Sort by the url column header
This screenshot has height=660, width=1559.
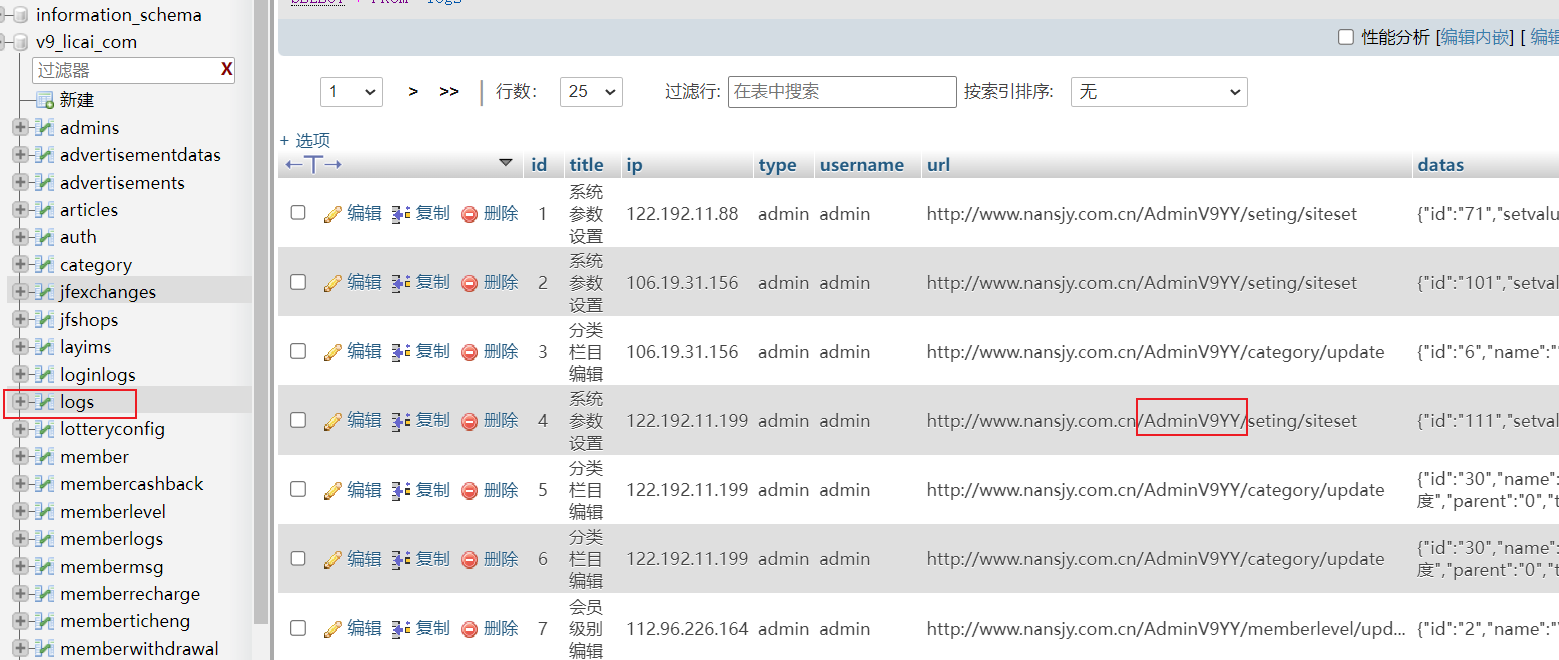(x=938, y=165)
